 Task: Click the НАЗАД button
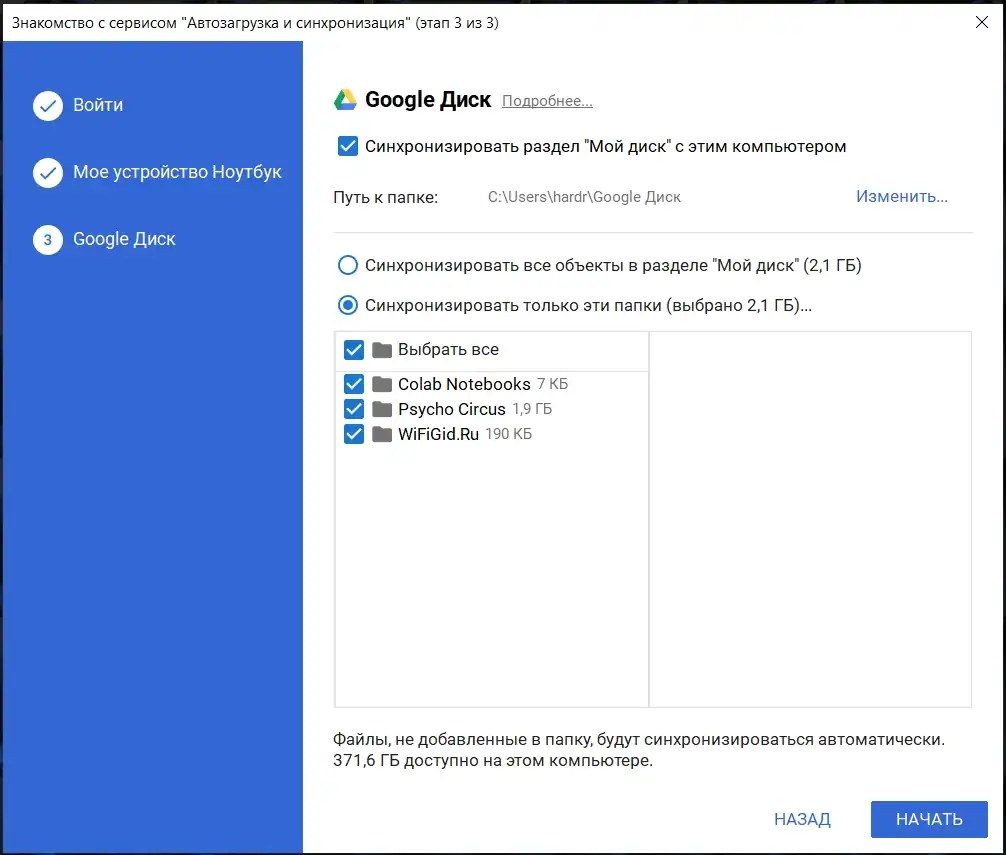click(802, 819)
